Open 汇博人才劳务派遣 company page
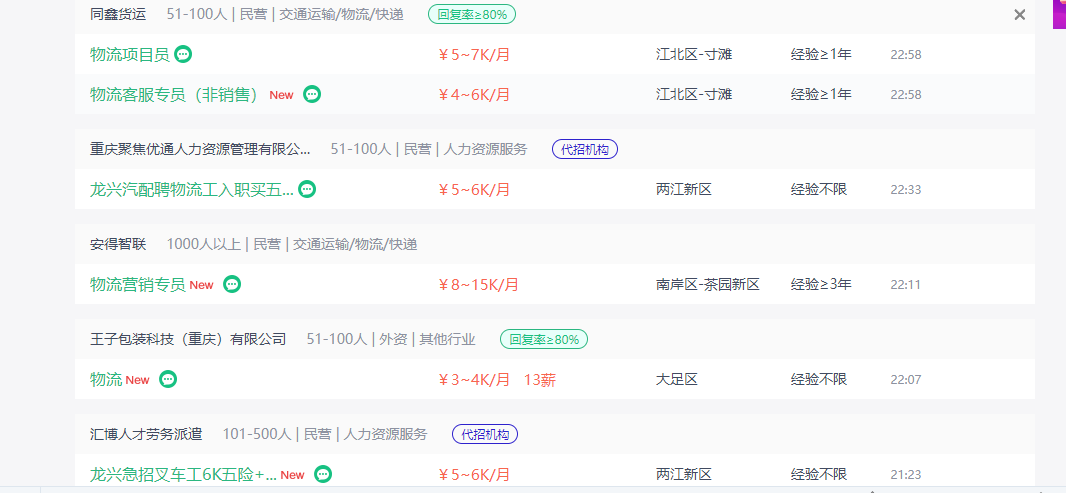1066x493 pixels. pyautogui.click(x=146, y=434)
